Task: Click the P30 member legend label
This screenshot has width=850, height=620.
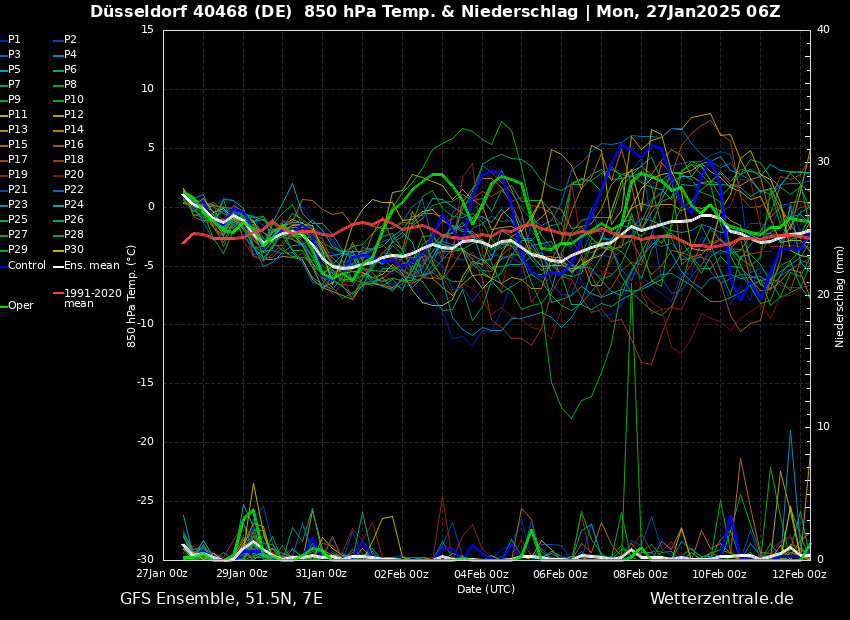Action: [73, 250]
